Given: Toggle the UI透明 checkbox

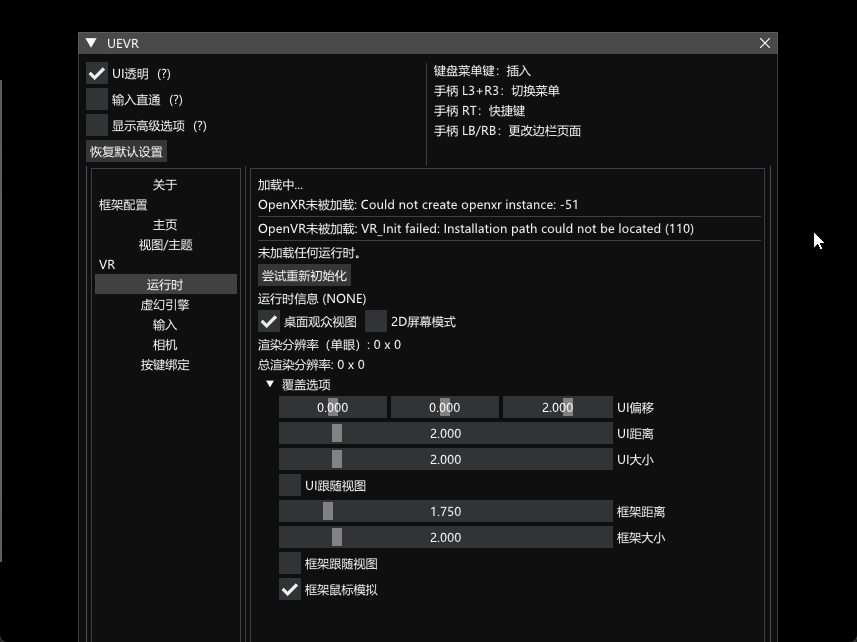Looking at the screenshot, I should pyautogui.click(x=97, y=74).
